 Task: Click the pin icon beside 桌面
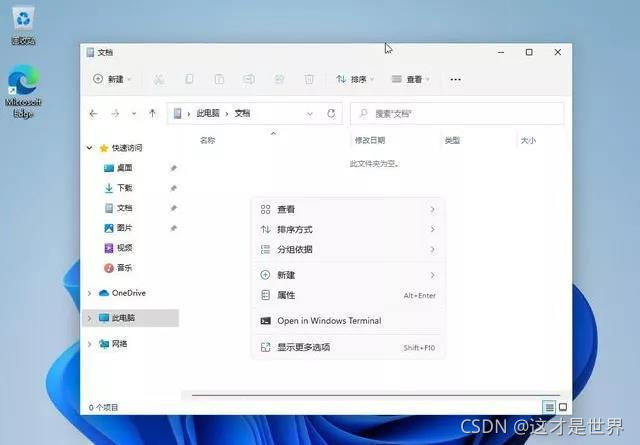tap(173, 168)
